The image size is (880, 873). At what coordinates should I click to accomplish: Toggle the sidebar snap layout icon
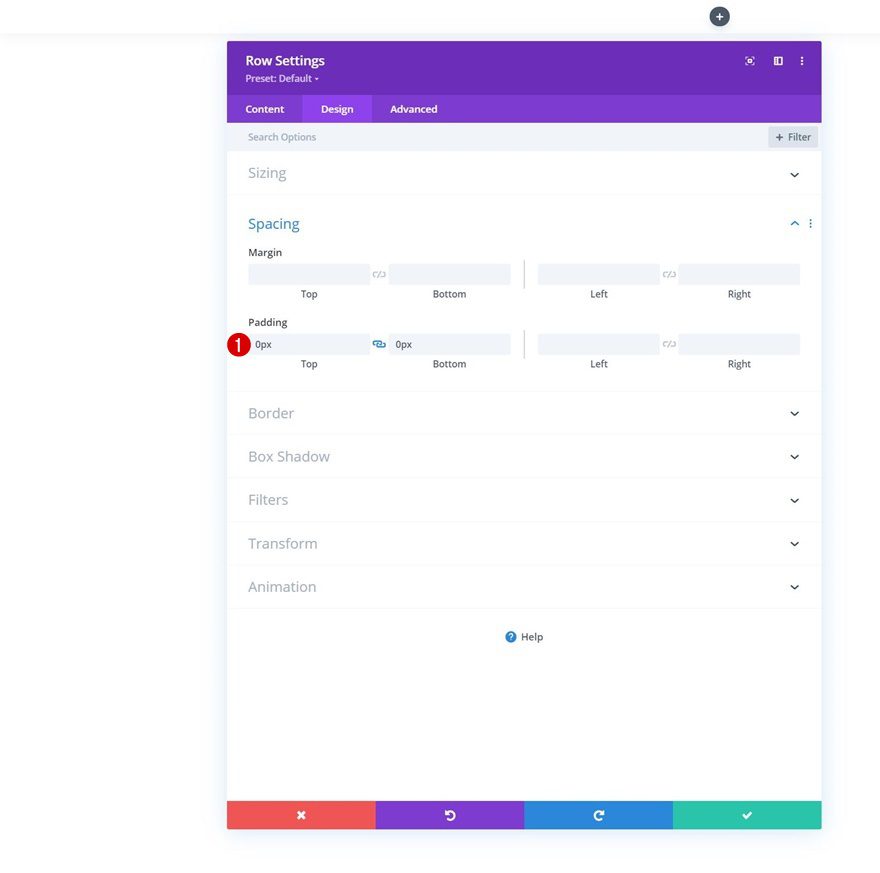[778, 61]
